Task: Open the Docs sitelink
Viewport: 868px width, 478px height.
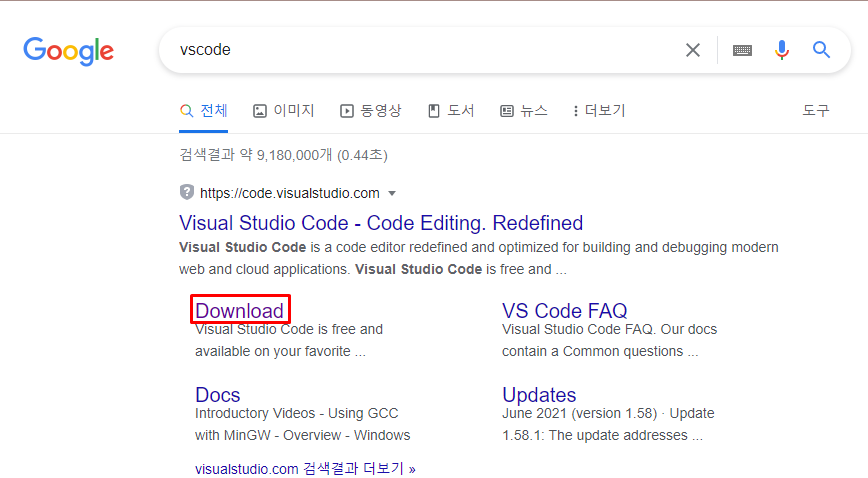Action: (218, 394)
